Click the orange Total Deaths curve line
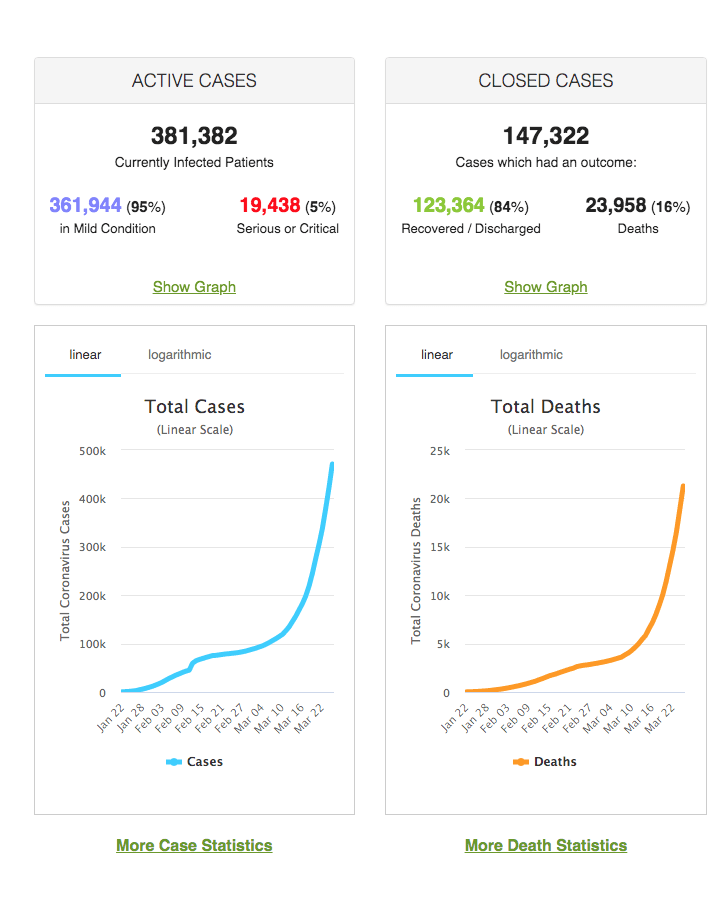The image size is (724, 898). pos(660,600)
